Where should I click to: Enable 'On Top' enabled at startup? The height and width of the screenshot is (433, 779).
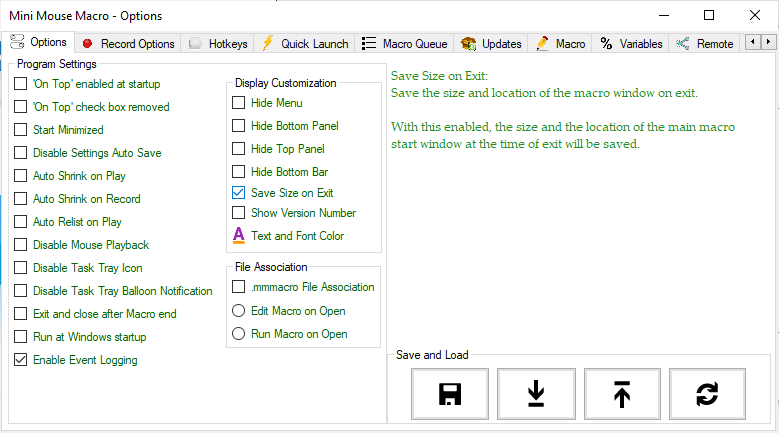[x=20, y=83]
